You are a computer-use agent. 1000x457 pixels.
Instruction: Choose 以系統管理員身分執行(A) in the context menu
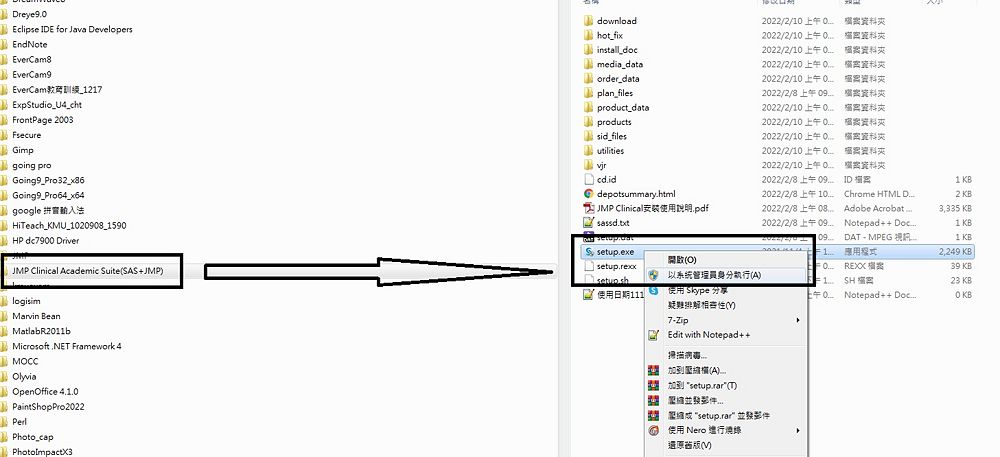(x=714, y=275)
